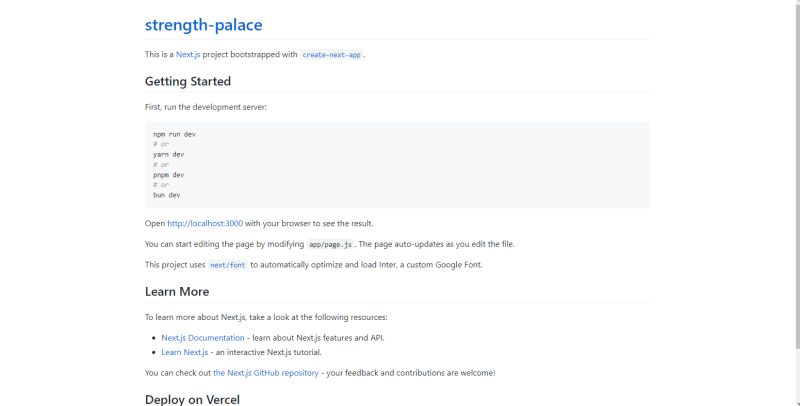Click the 'npm run dev' command line
Screen dimensions: 800x406
[x=175, y=134]
